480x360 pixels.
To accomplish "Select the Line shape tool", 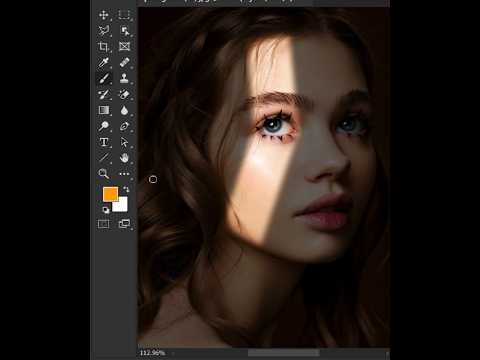I will tap(104, 157).
